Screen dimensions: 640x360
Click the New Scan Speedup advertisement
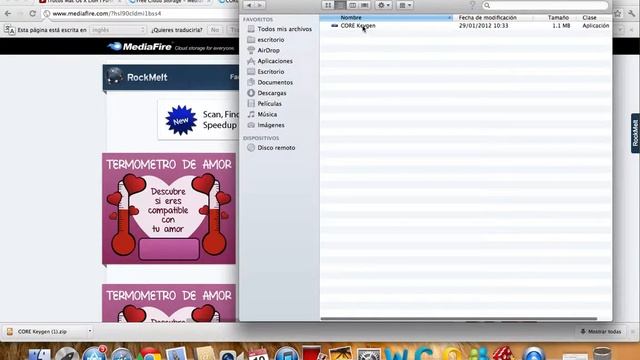click(x=198, y=120)
